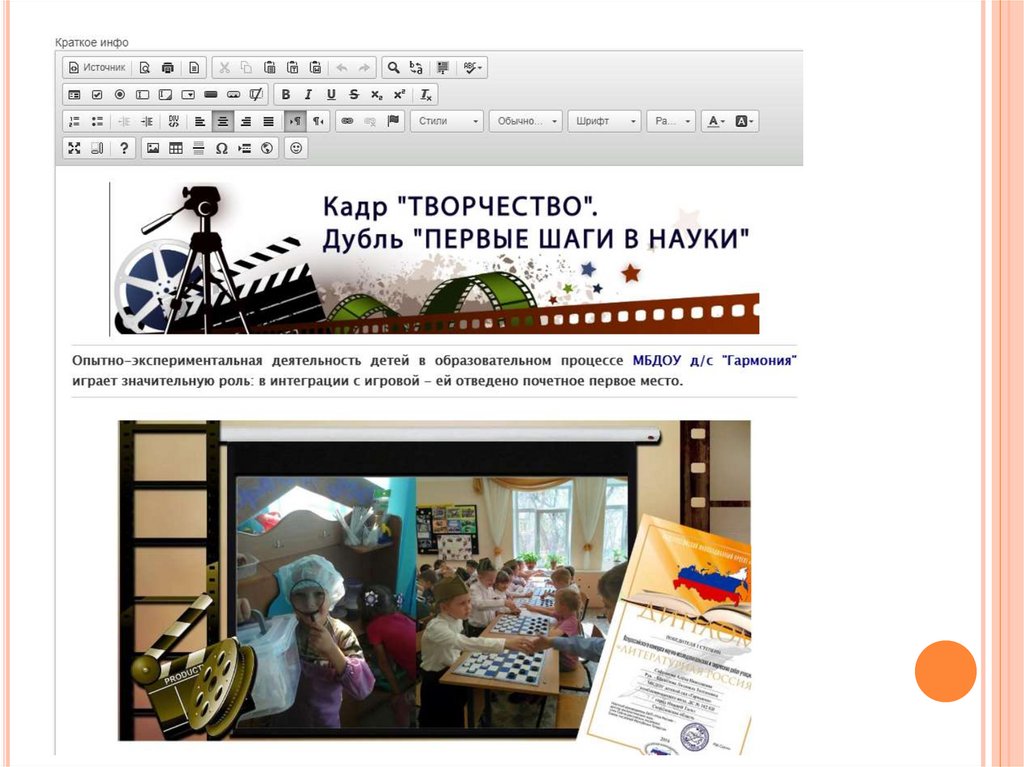This screenshot has height=767, width=1024.
Task: Click the Unlink icon
Action: [x=370, y=121]
